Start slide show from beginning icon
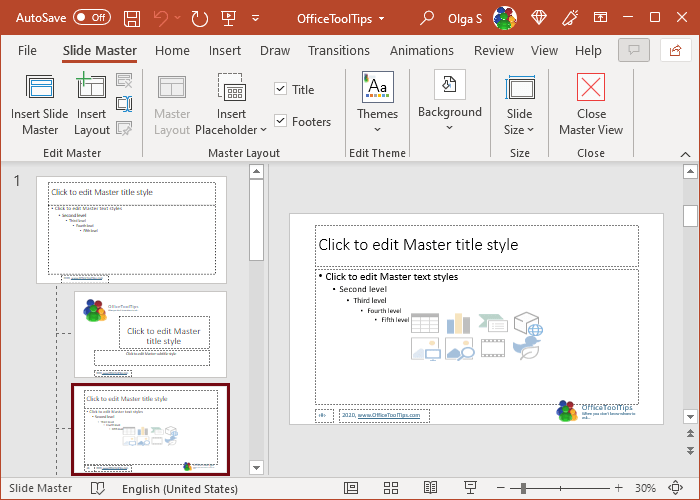Screen dimensions: 700x500 [x=228, y=18]
